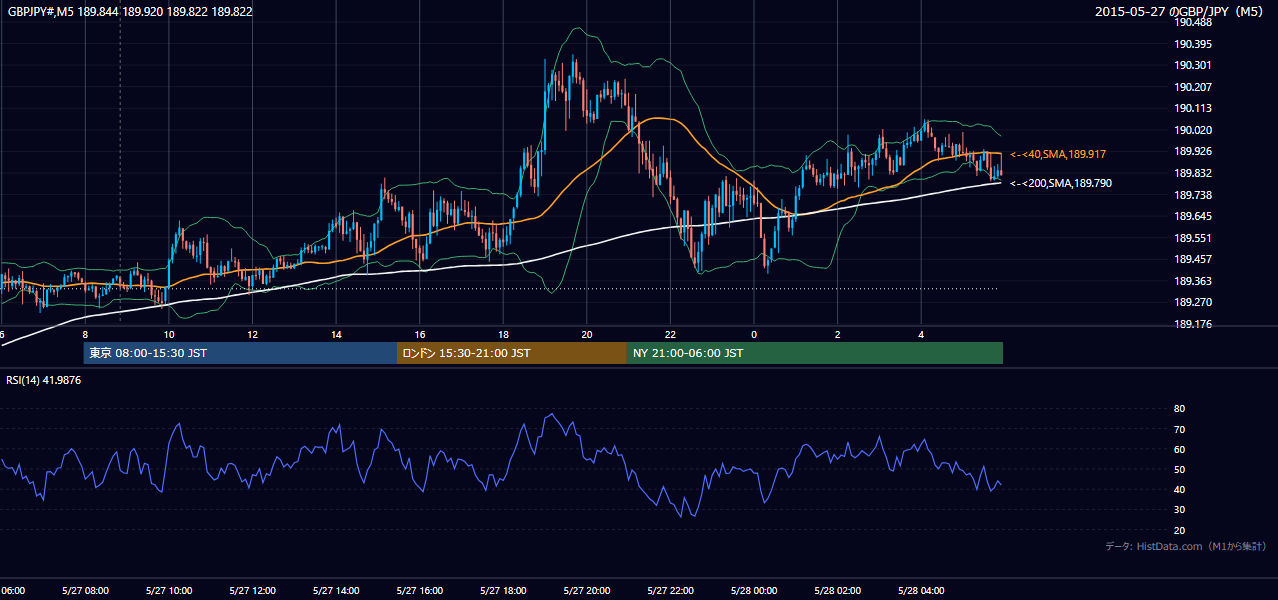Screen dimensions: 1278x600
Task: Click the '5/27 08:00' date axis label
Action: 85,590
